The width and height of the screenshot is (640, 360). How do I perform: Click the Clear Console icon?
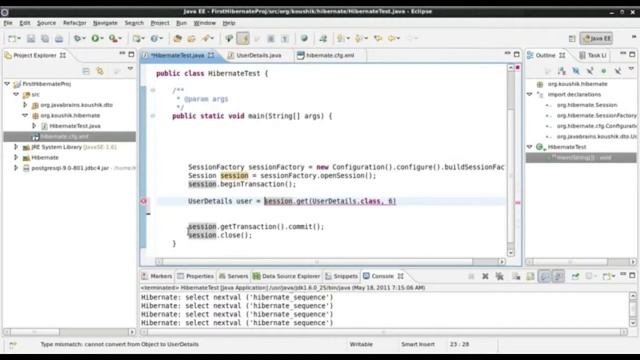tap(516, 276)
